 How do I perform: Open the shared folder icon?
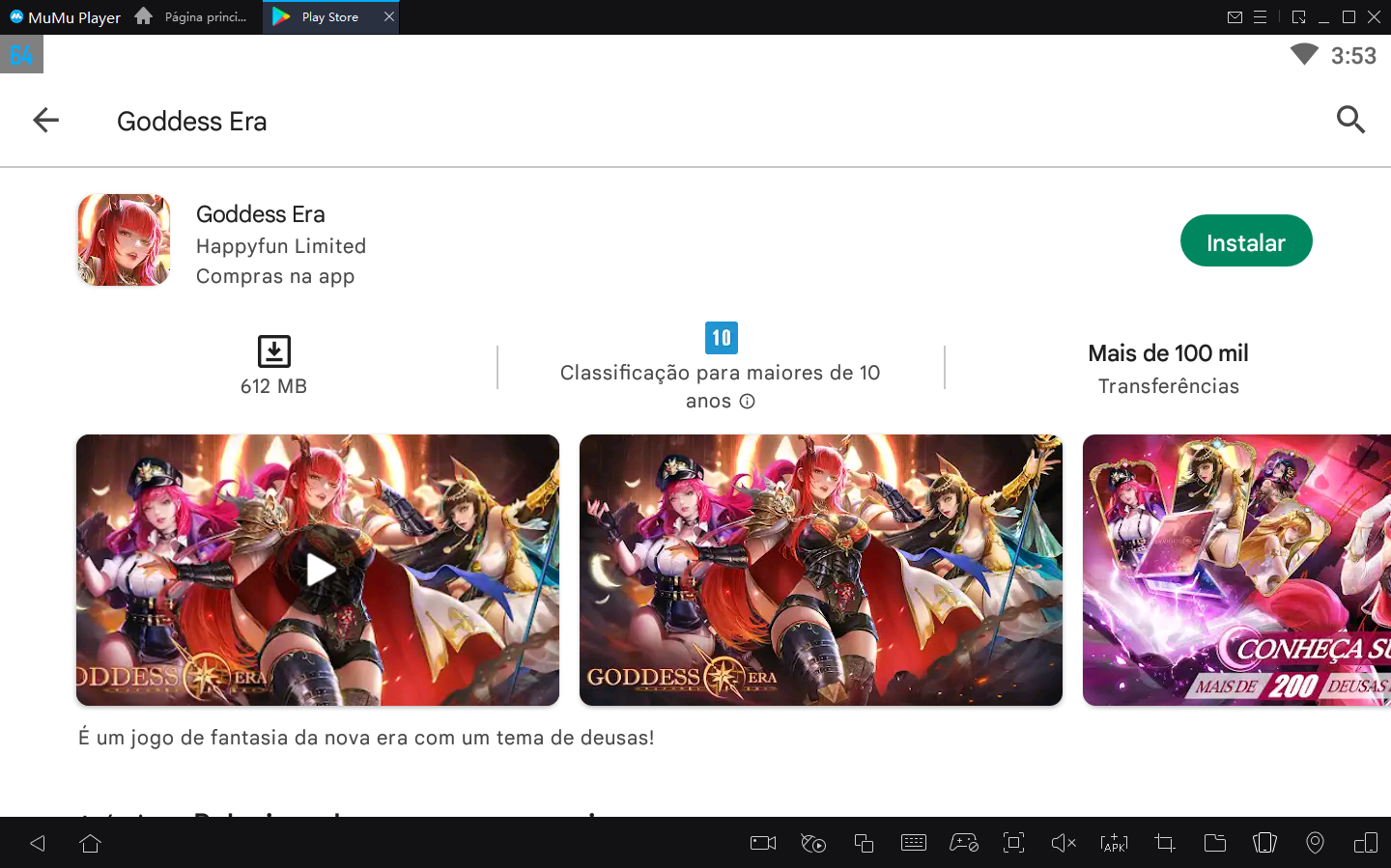coord(1215,843)
